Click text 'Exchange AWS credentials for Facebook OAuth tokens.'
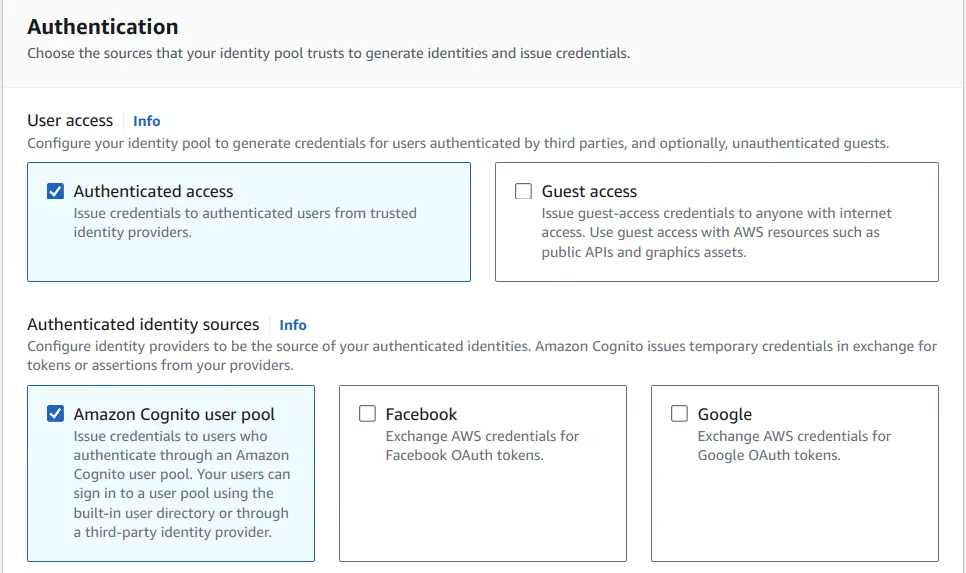Viewport: 966px width, 573px height. pos(482,445)
